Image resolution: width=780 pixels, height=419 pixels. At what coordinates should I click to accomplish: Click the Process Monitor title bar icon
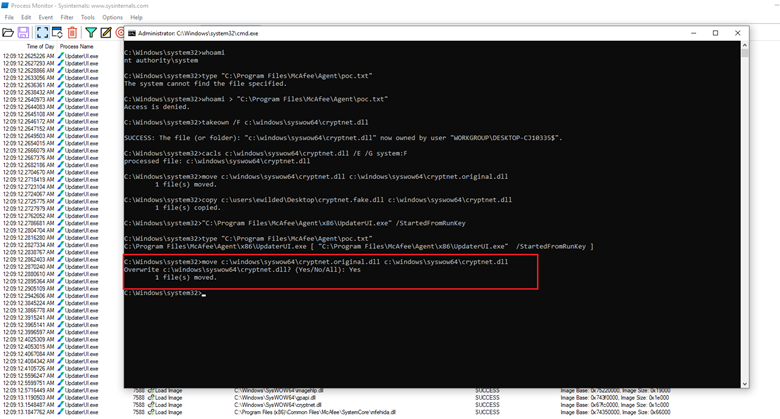(7, 5)
